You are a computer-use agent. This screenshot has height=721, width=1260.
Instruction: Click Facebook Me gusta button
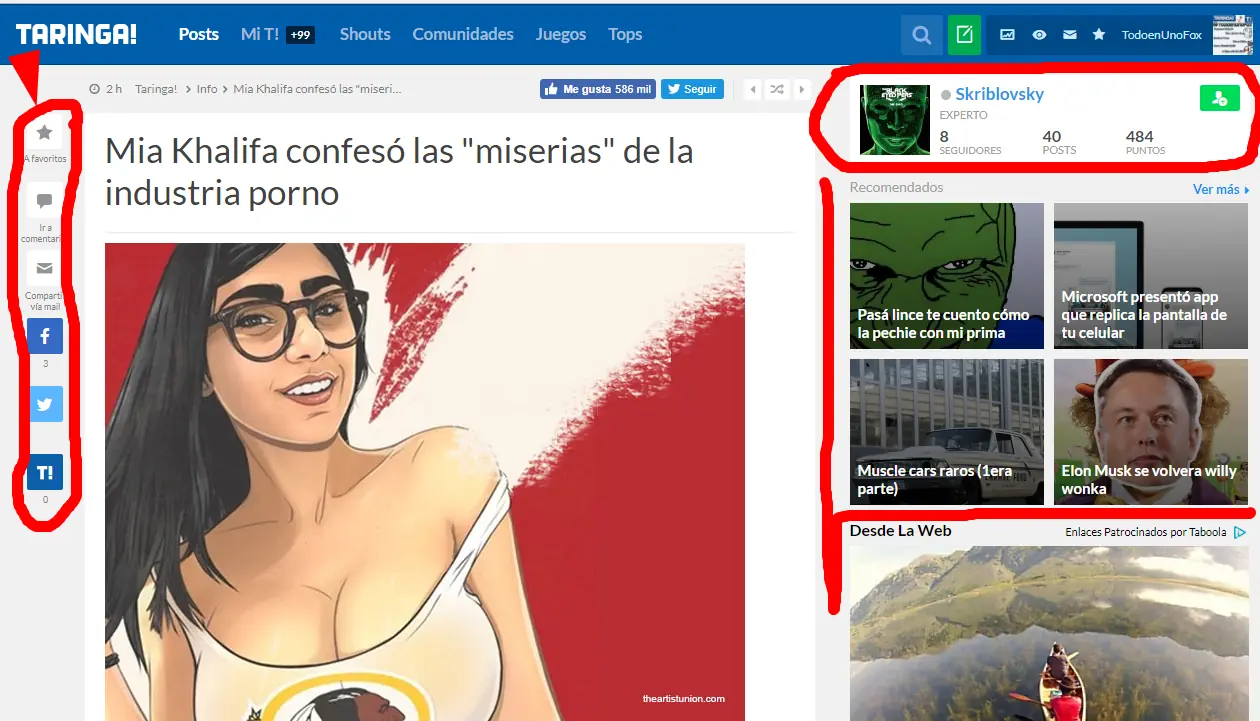(x=598, y=89)
